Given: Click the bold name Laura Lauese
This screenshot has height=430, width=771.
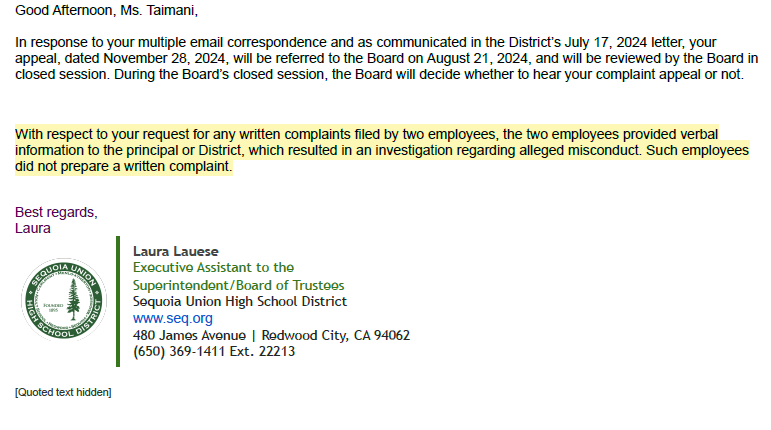Looking at the screenshot, I should pos(175,251).
